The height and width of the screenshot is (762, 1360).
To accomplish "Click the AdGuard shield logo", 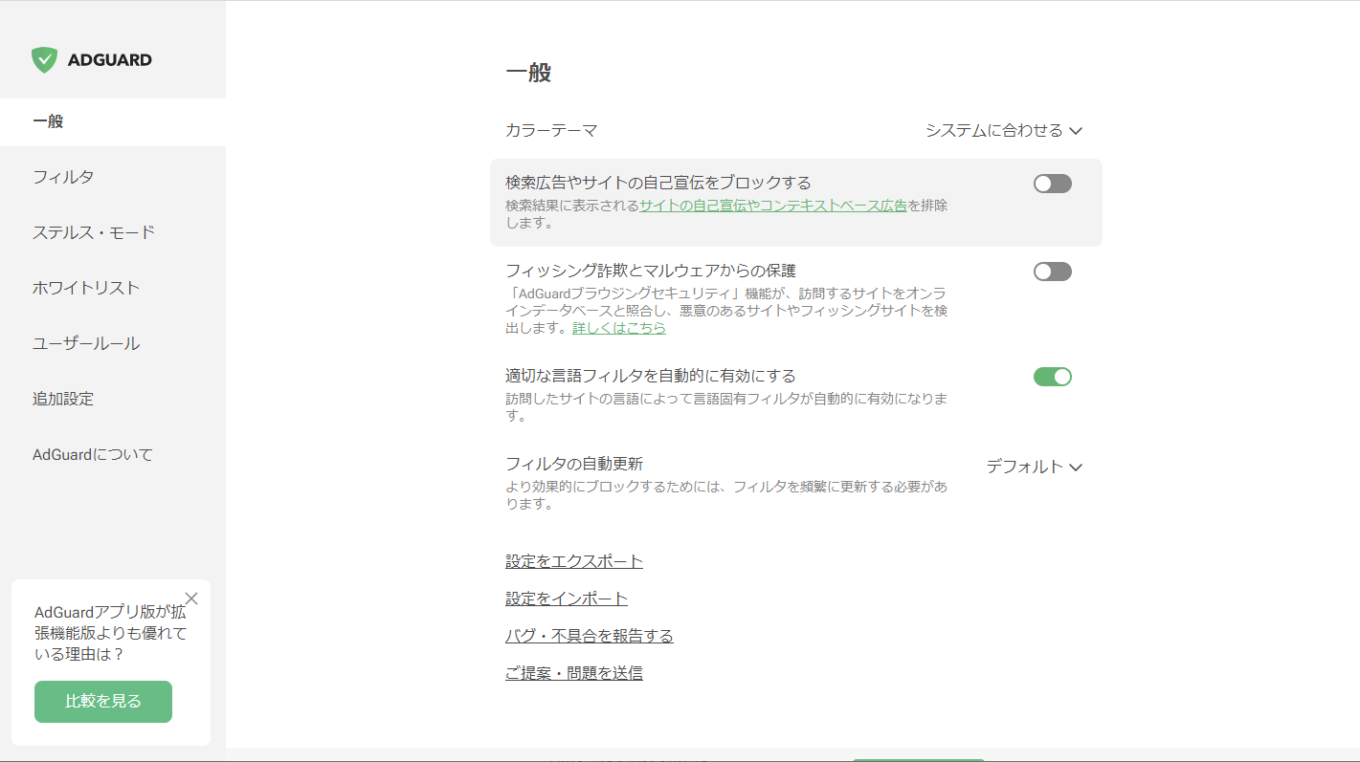I will (x=44, y=60).
